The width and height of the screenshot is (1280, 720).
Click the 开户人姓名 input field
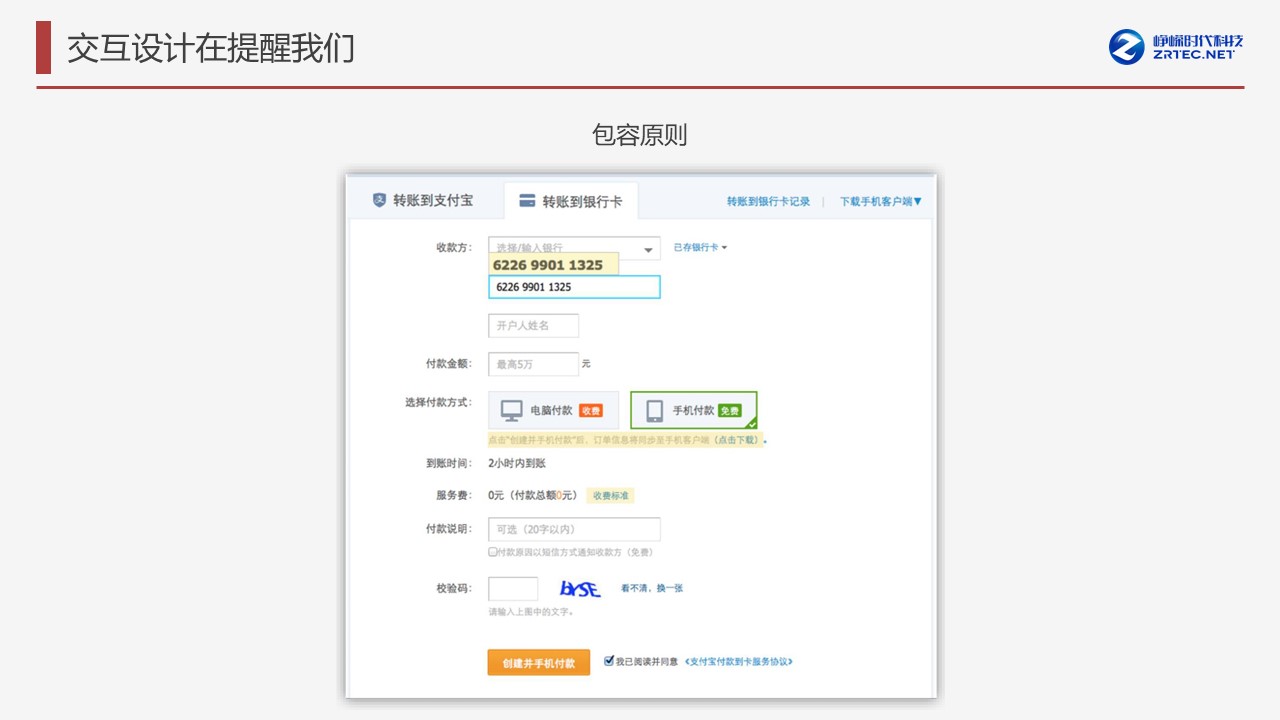pyautogui.click(x=533, y=326)
